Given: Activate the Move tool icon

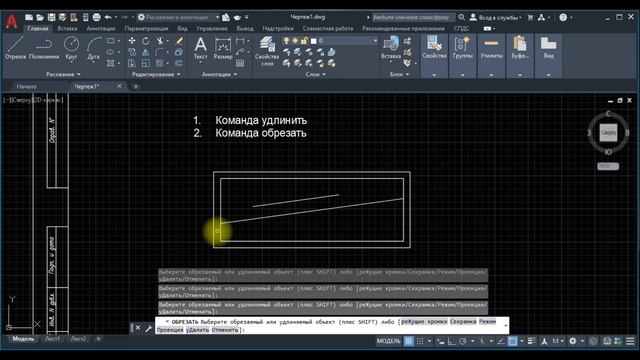Looking at the screenshot, I should 132,41.
